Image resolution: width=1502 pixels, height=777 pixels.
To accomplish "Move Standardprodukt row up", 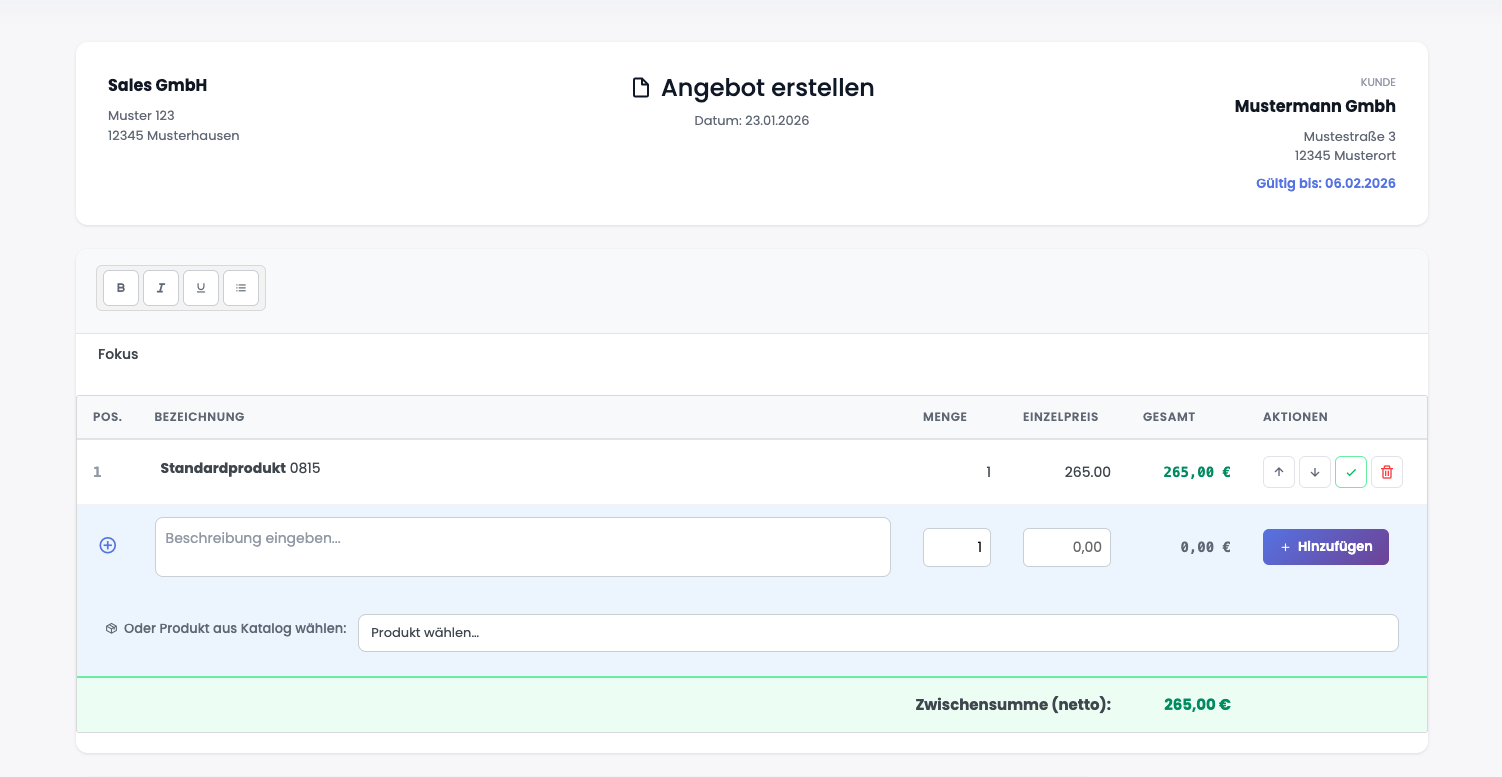I will [x=1279, y=472].
